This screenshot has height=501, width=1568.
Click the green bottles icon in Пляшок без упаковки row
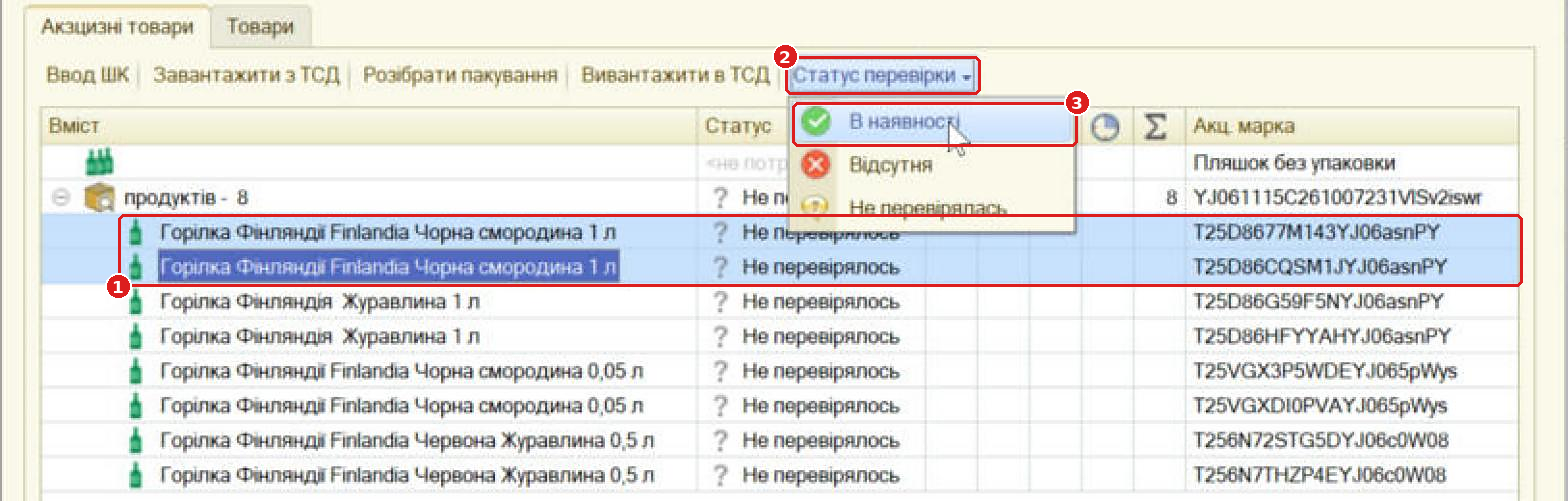[x=97, y=161]
